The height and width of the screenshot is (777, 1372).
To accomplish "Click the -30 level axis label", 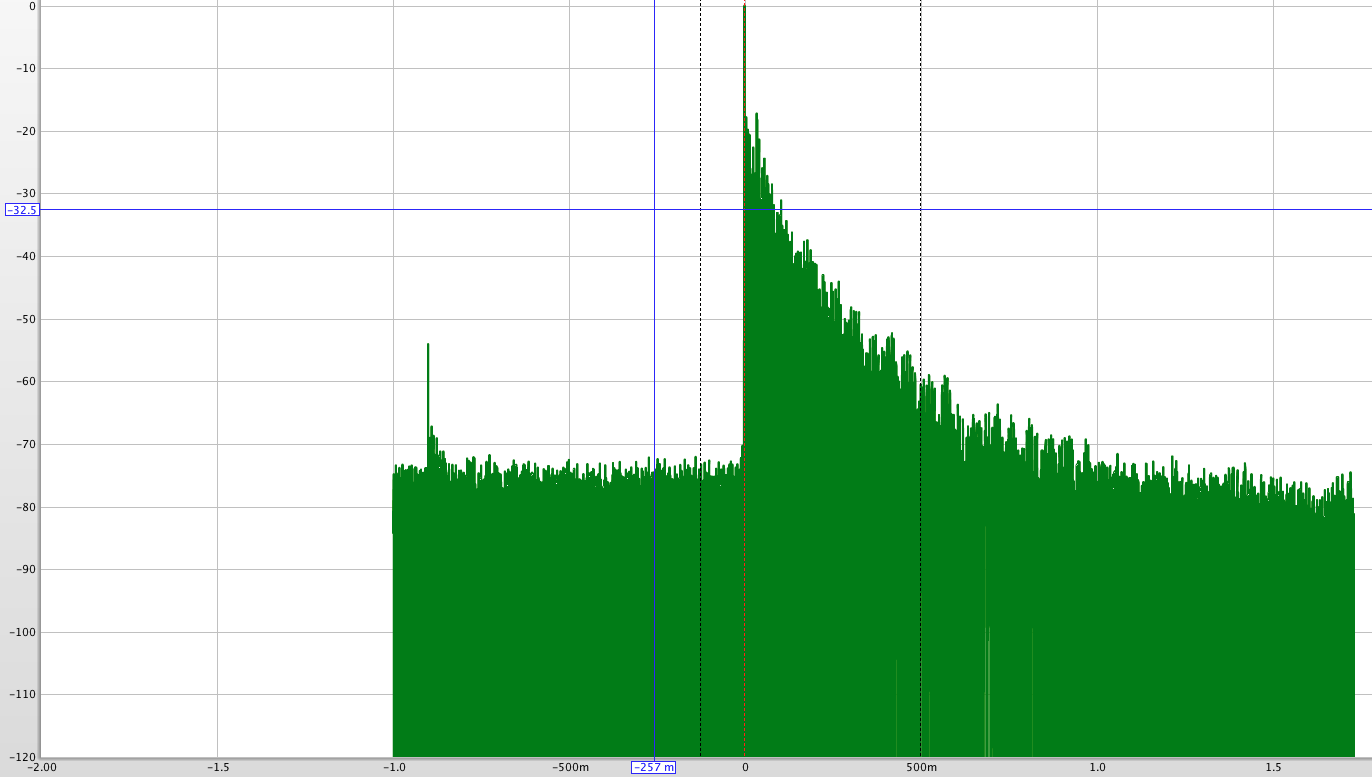I will tap(26, 194).
